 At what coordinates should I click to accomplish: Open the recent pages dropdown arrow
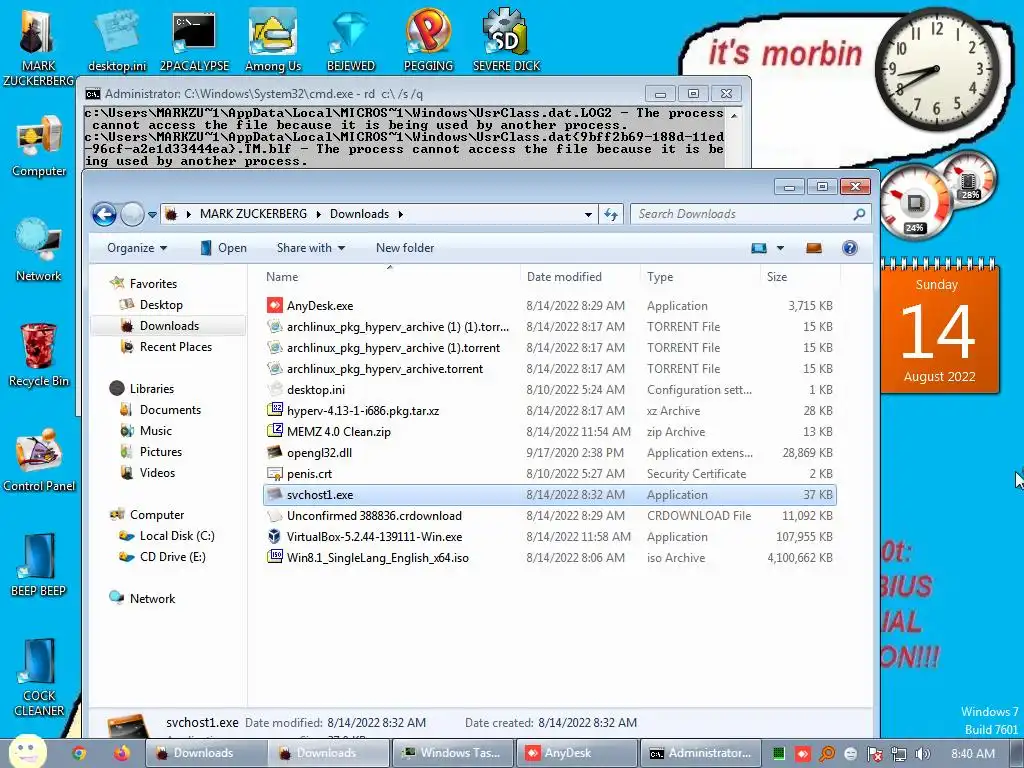point(152,214)
